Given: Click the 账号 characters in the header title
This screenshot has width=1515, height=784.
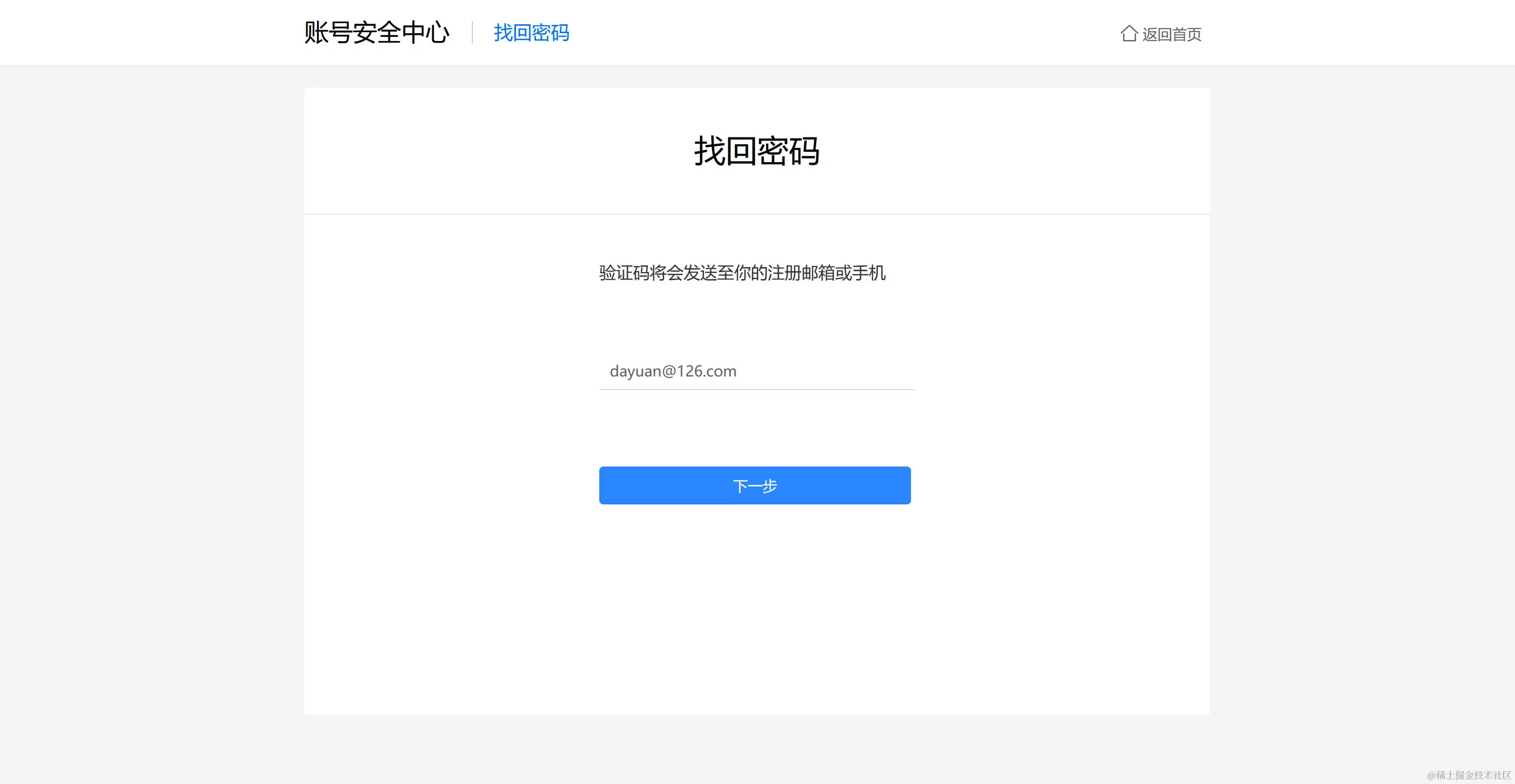Looking at the screenshot, I should pyautogui.click(x=328, y=32).
